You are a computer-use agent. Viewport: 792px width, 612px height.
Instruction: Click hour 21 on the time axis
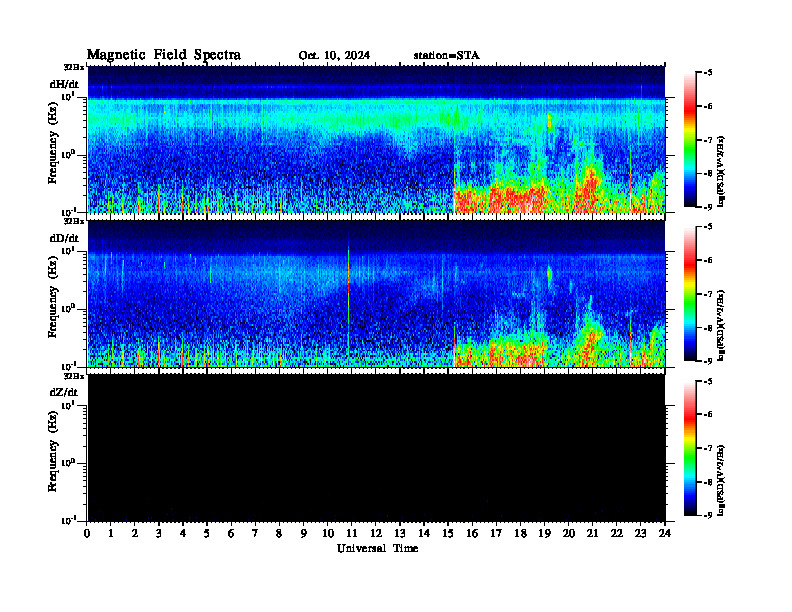(592, 534)
